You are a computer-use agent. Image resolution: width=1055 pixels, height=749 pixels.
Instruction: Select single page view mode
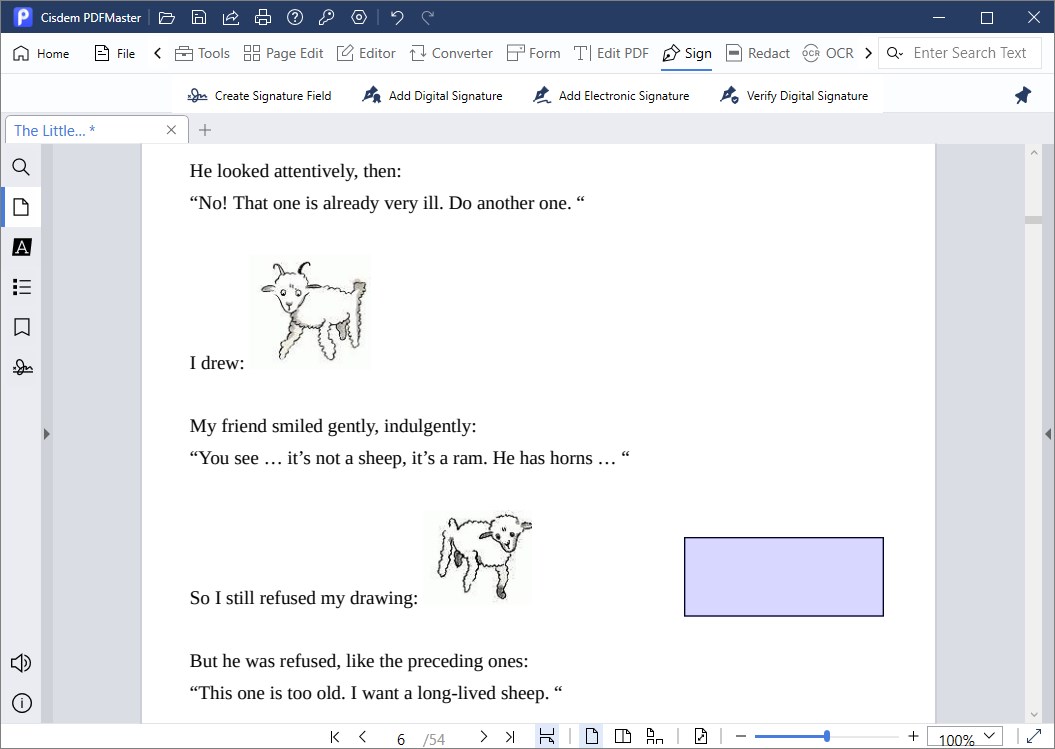tap(591, 736)
